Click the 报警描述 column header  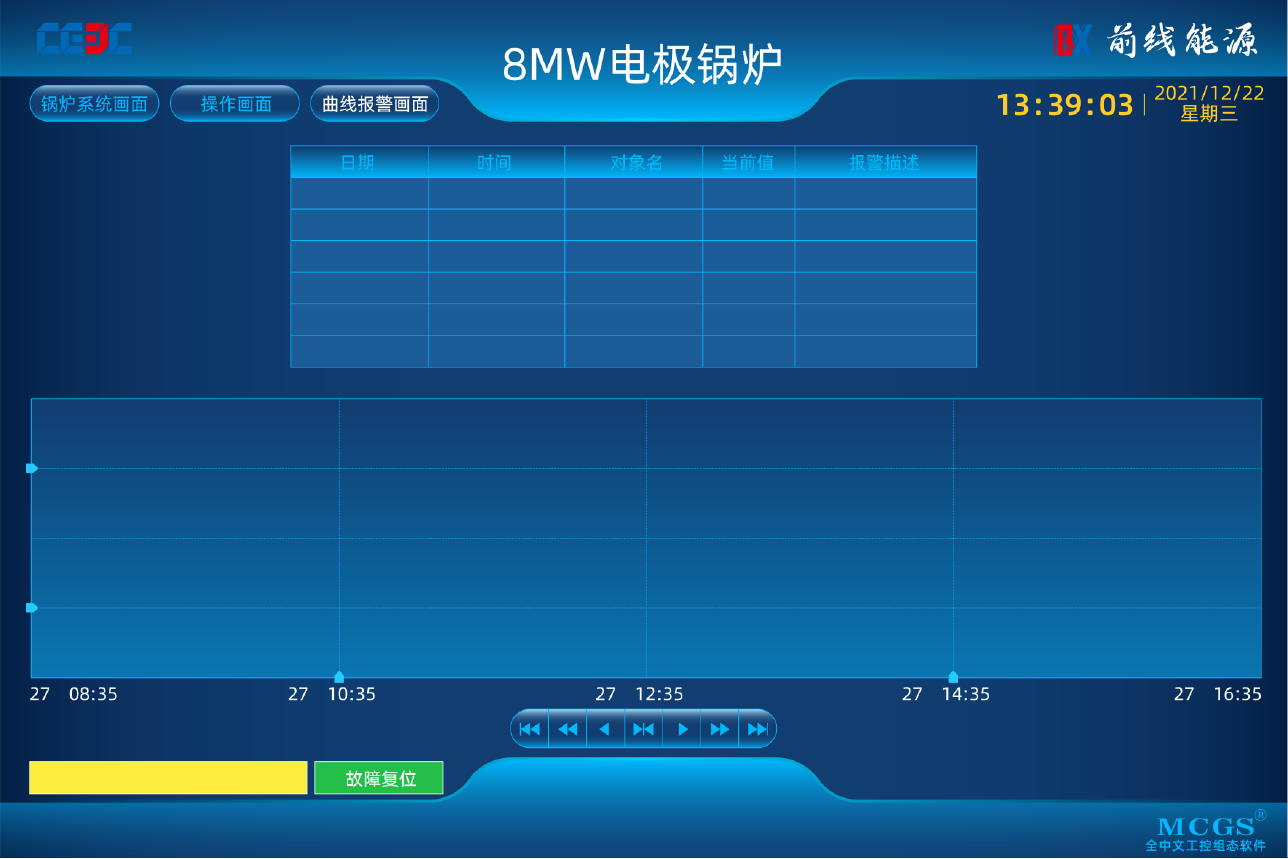884,162
